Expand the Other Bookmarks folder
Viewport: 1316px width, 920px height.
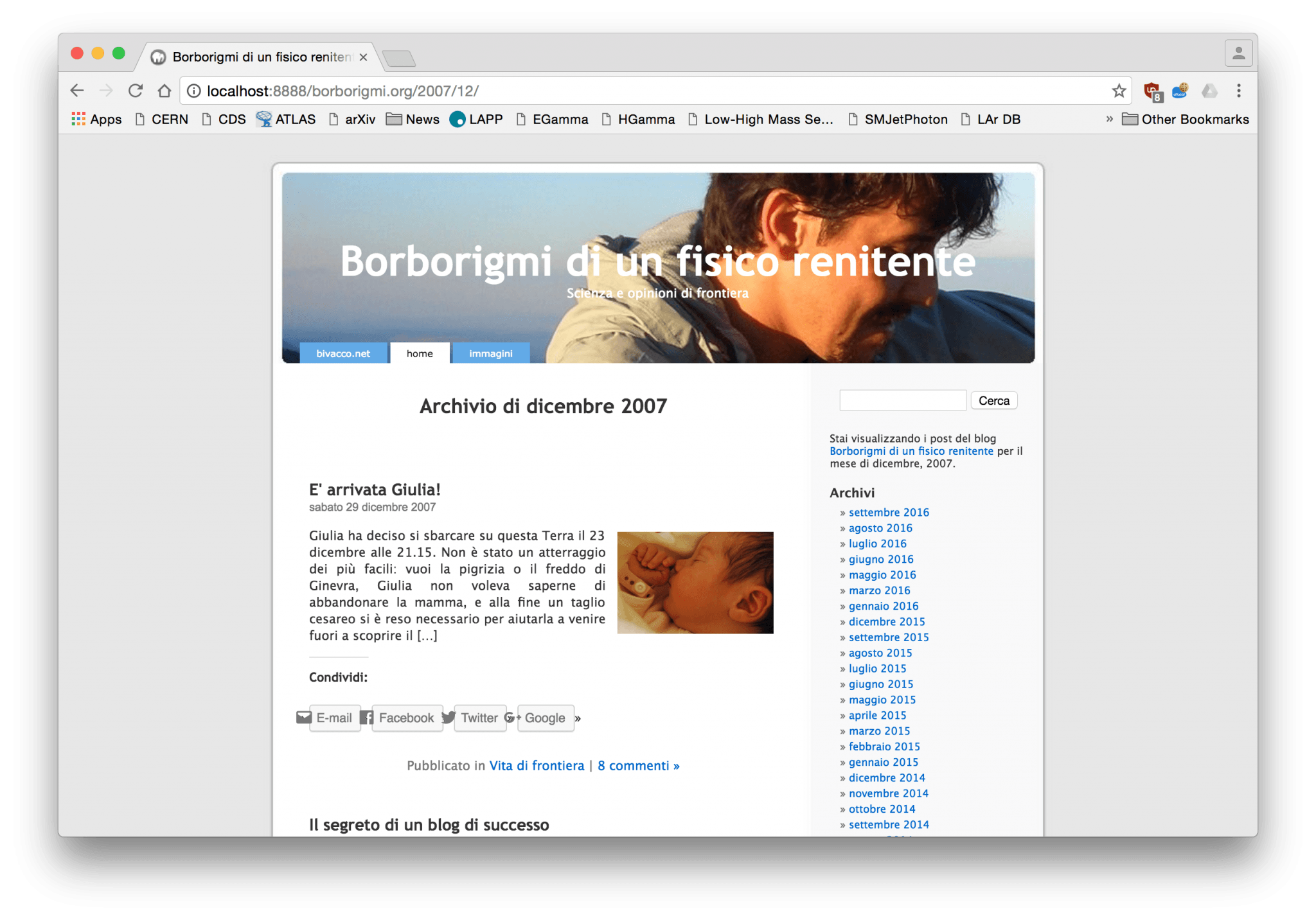(x=1186, y=119)
